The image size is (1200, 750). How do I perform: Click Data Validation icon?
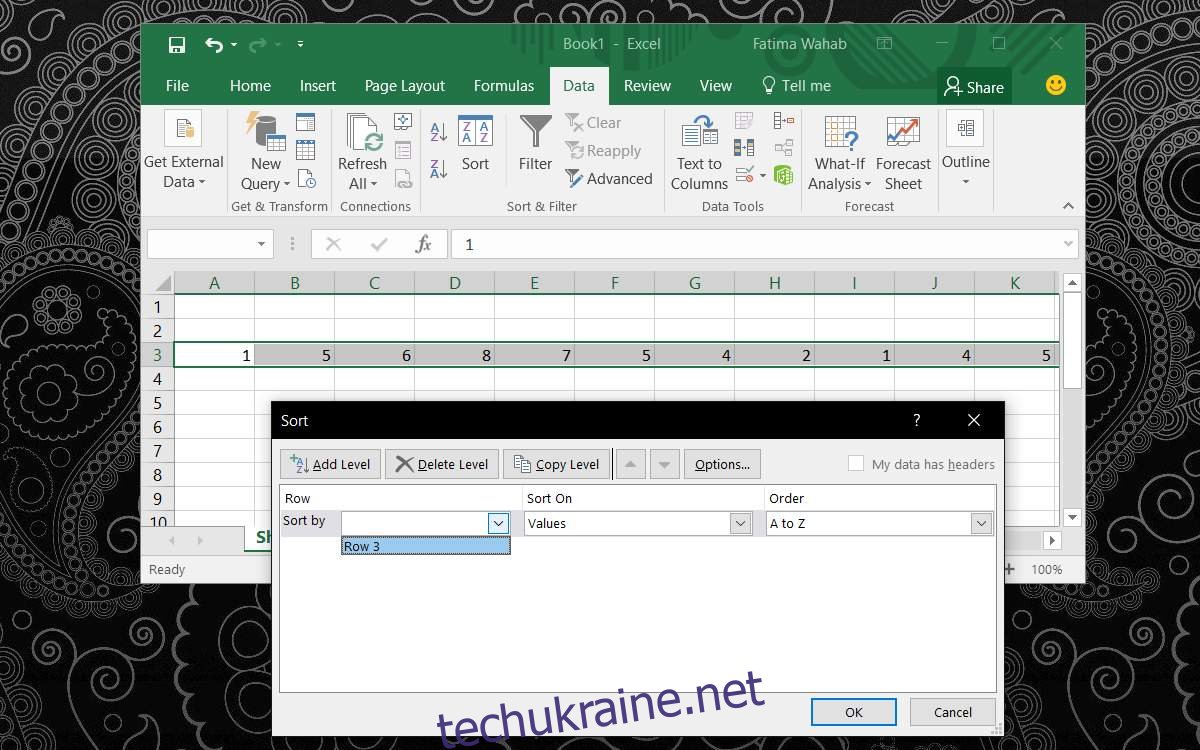coord(744,175)
